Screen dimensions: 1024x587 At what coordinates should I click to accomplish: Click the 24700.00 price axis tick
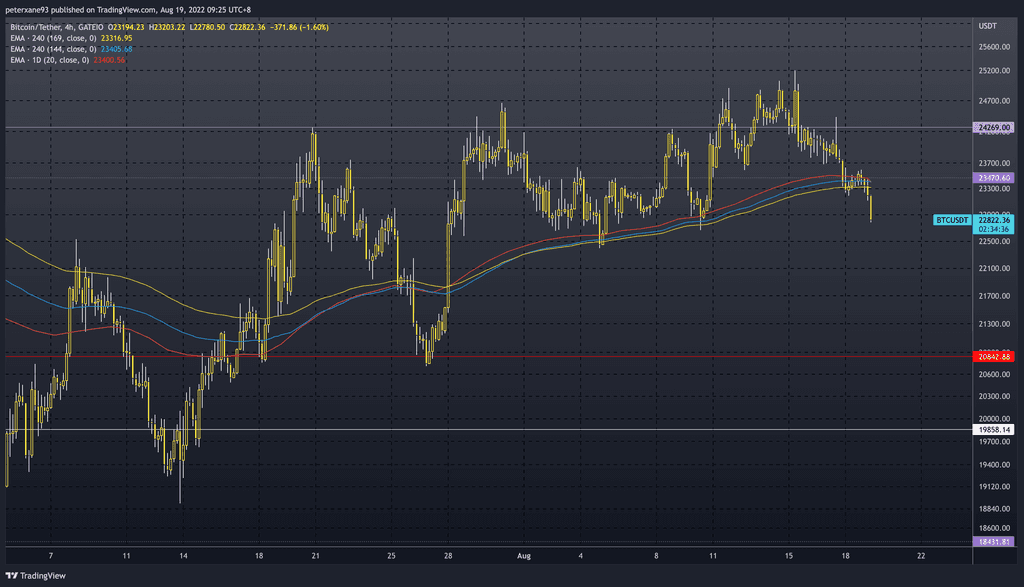pos(994,101)
